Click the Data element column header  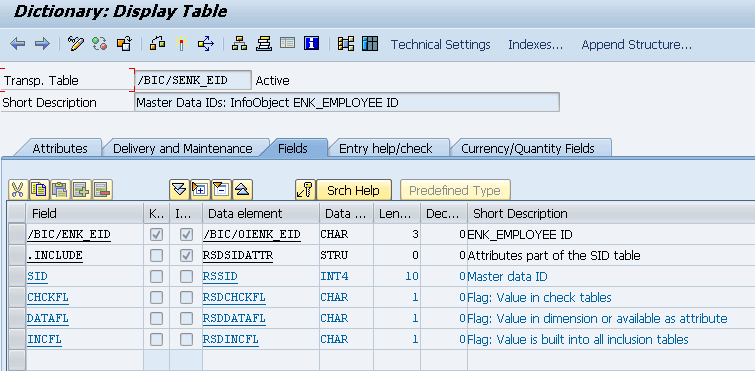260,213
